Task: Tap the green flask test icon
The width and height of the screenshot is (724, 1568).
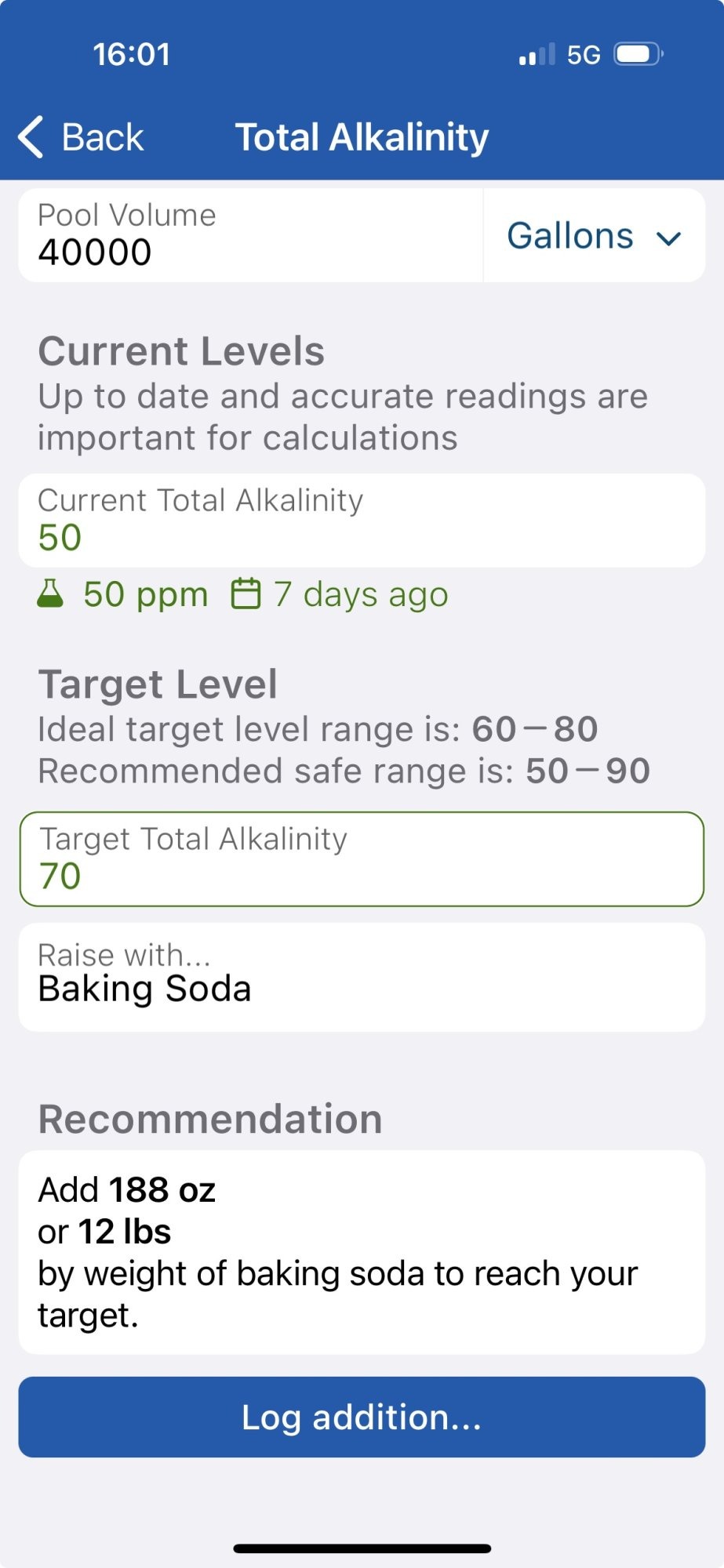Action: [50, 593]
